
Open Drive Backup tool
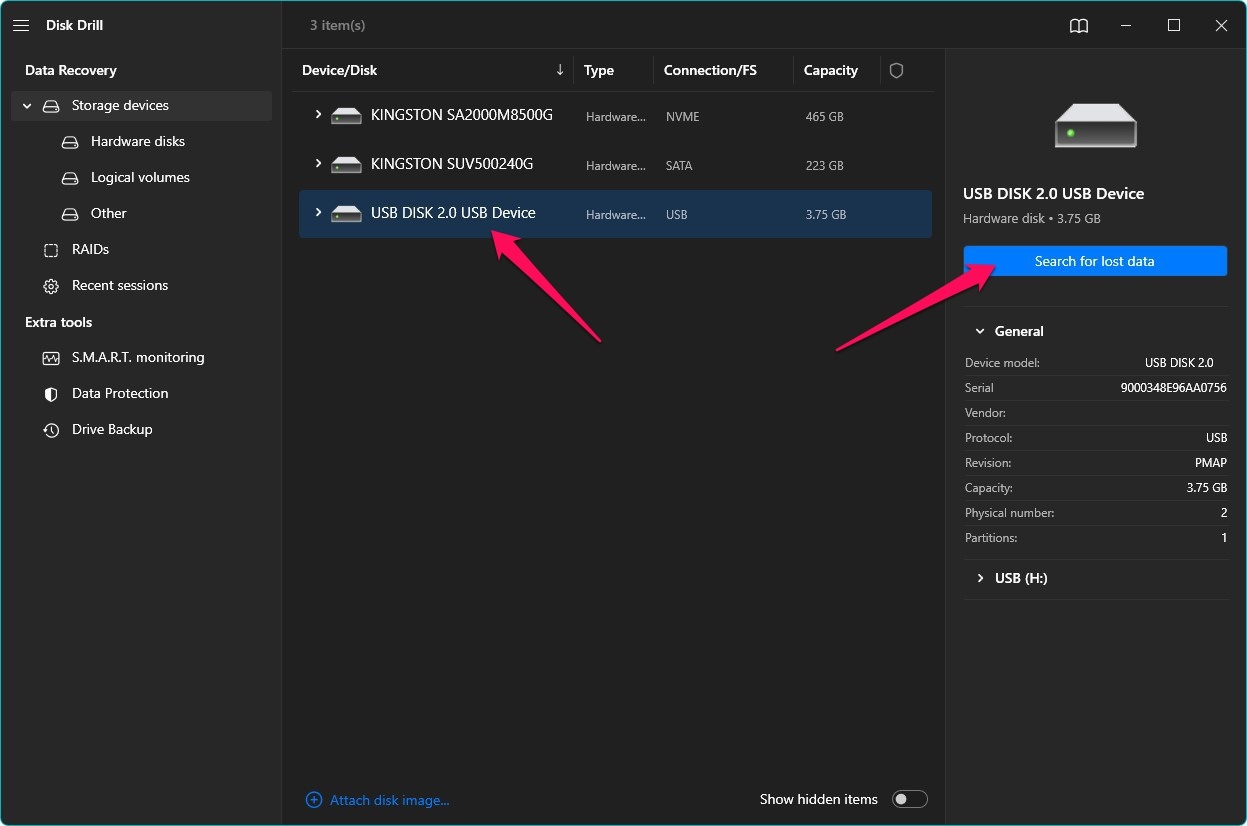click(x=111, y=429)
